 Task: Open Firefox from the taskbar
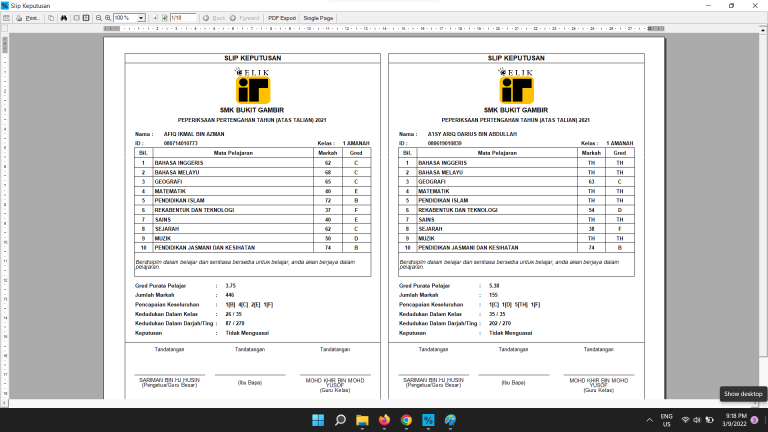(x=384, y=421)
